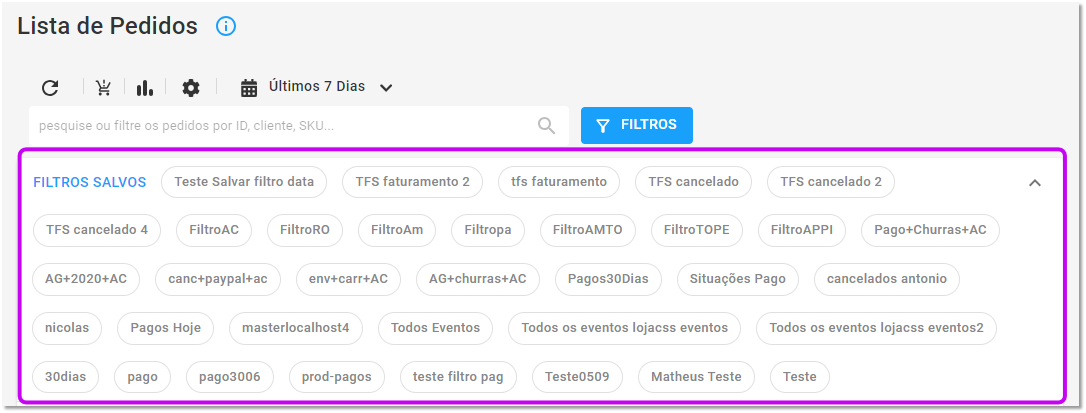Select the Pagos30Dias filter chip
The width and height of the screenshot is (1086, 413).
(608, 279)
